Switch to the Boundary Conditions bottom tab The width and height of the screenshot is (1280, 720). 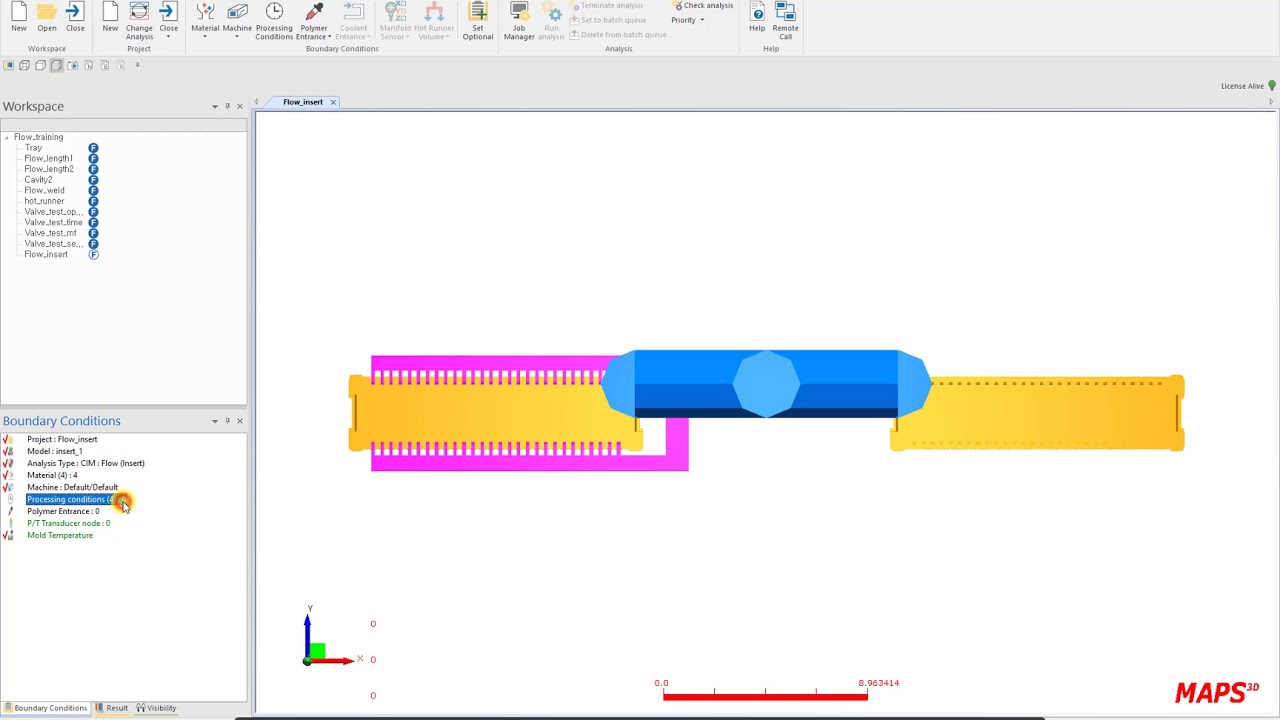pos(45,708)
